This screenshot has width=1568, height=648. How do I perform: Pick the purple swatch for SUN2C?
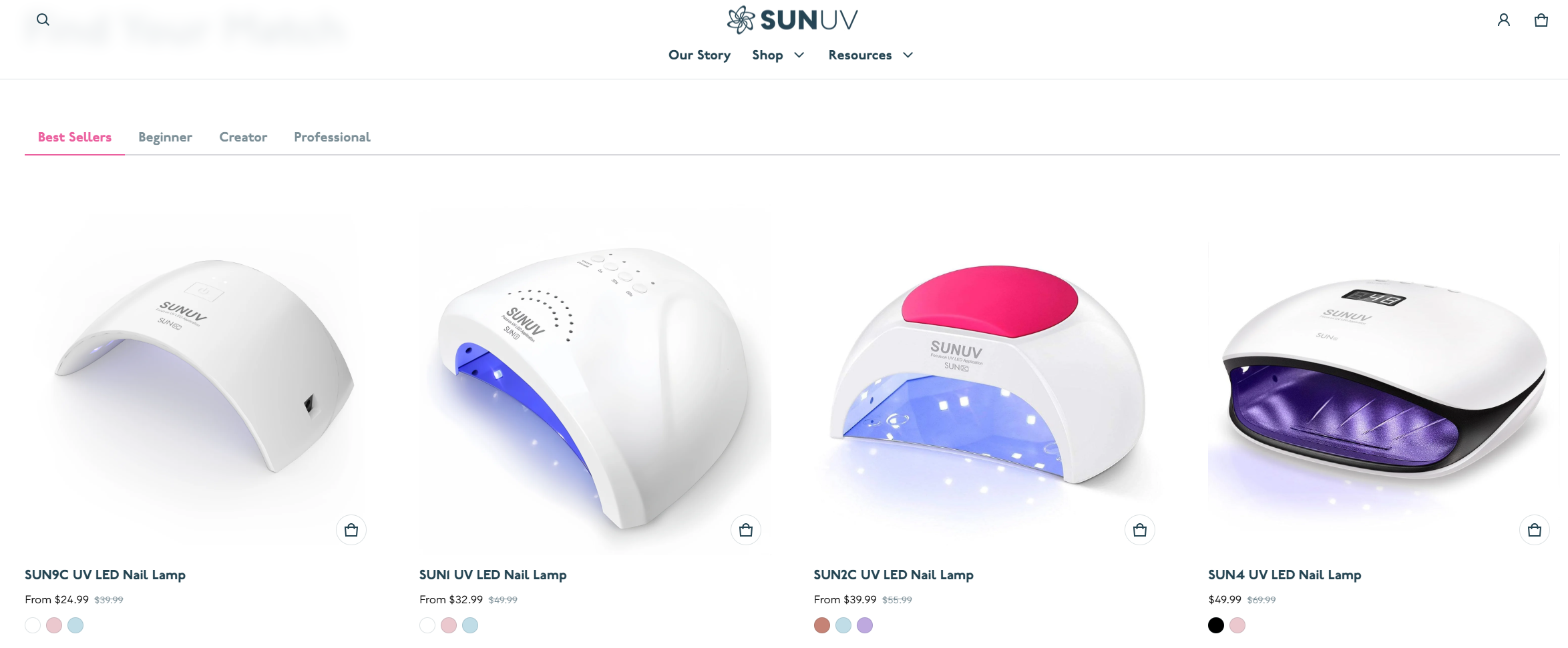click(865, 625)
